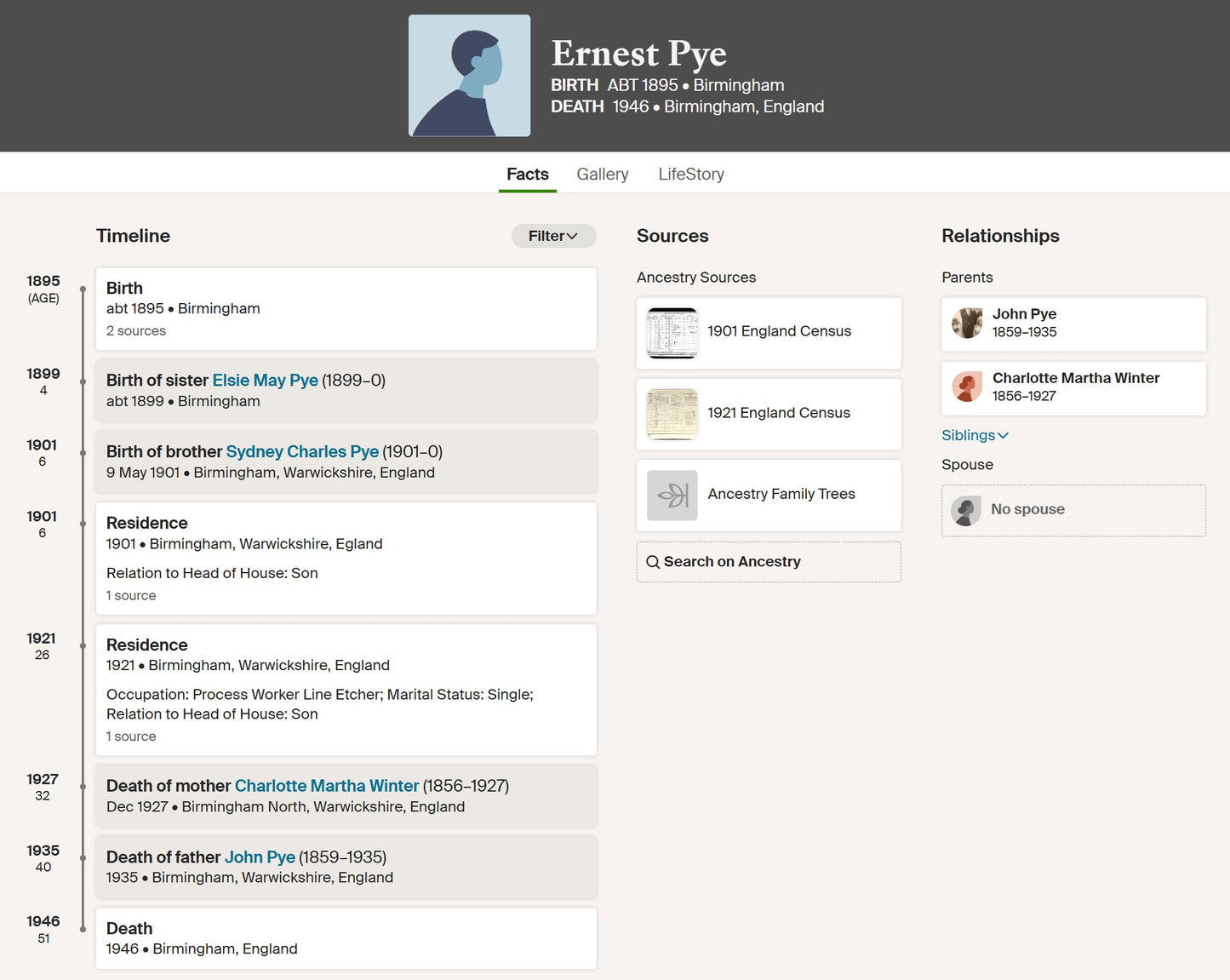Click the No spouse placeholder avatar
Viewport: 1230px width, 980px height.
point(965,511)
